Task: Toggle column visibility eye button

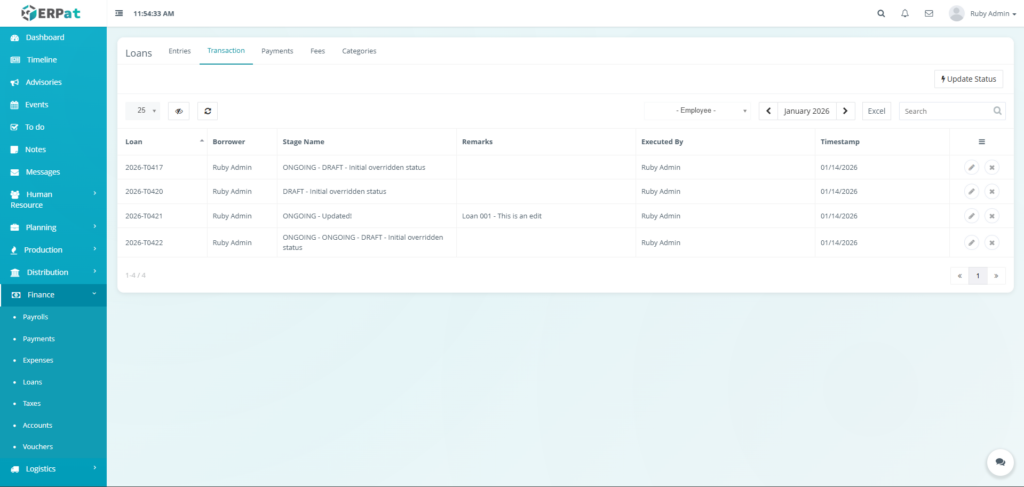Action: [179, 111]
